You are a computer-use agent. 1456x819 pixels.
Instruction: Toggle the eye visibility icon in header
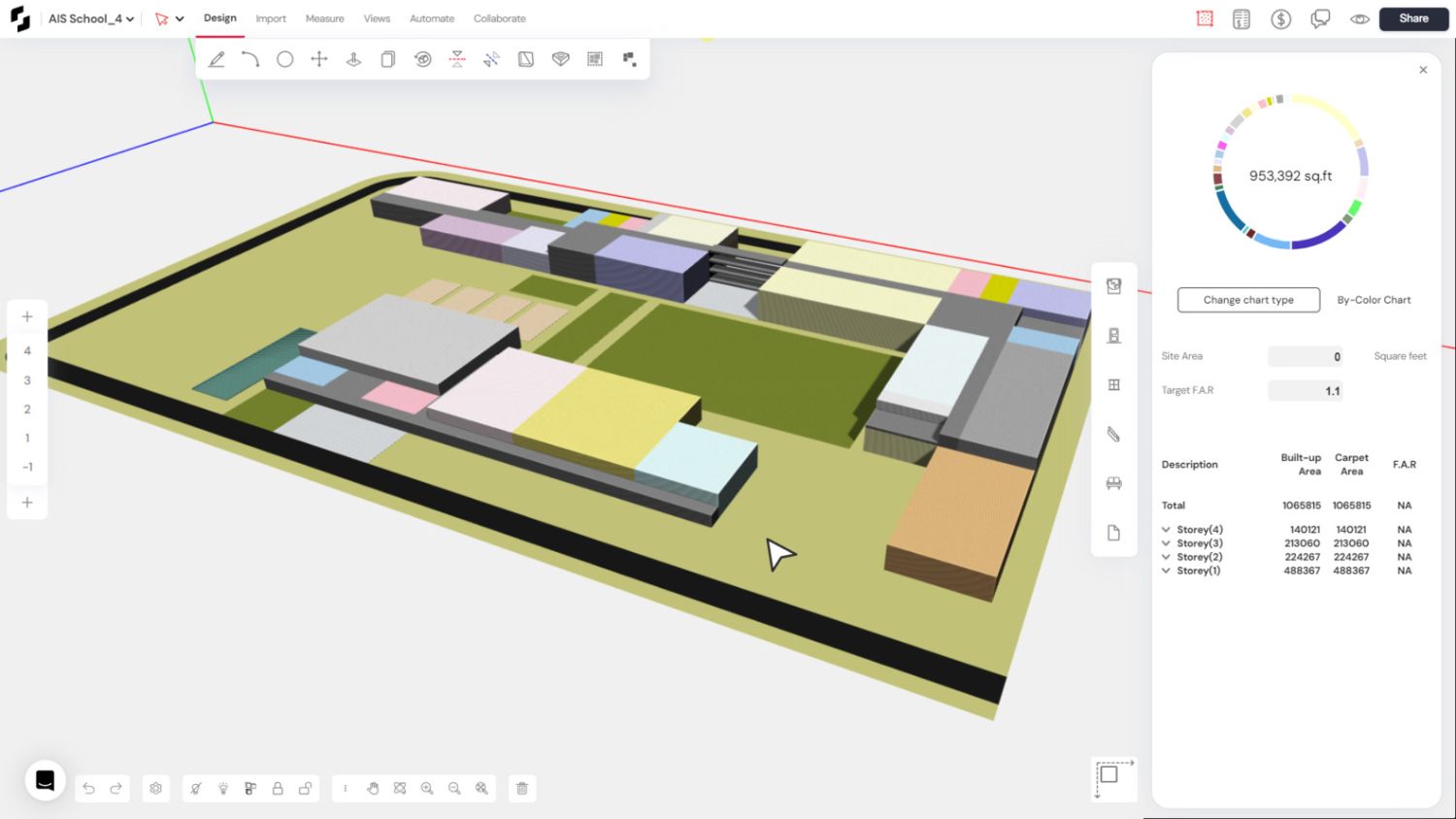[1359, 18]
